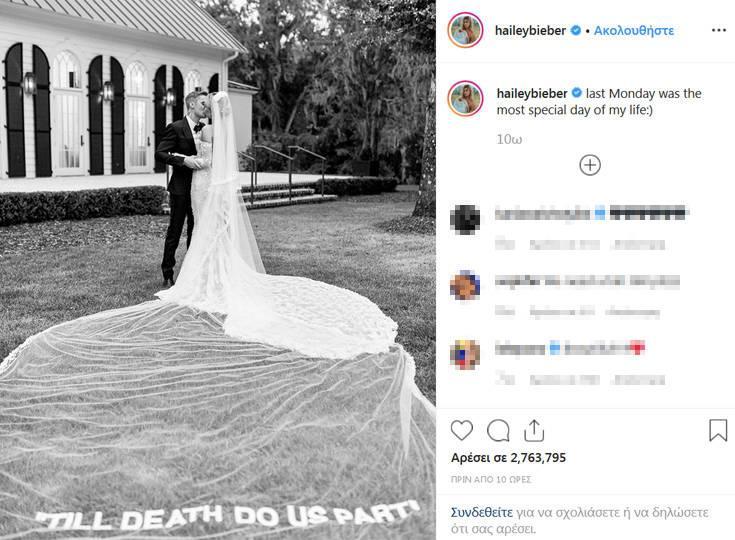Click the 10ω caption timestamp
This screenshot has height=540, width=735.
(509, 139)
